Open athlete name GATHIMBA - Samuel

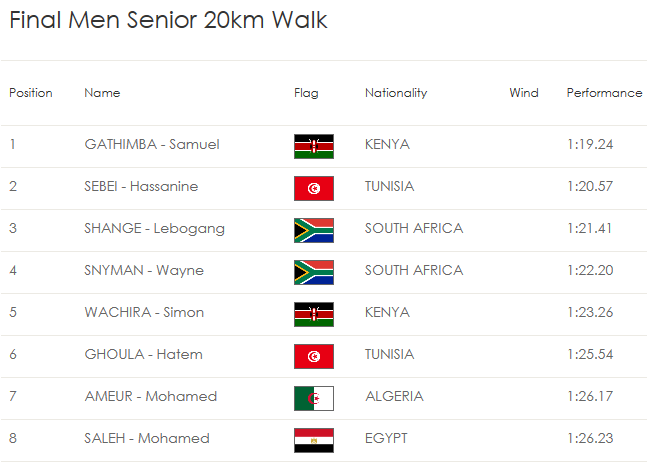tap(152, 144)
